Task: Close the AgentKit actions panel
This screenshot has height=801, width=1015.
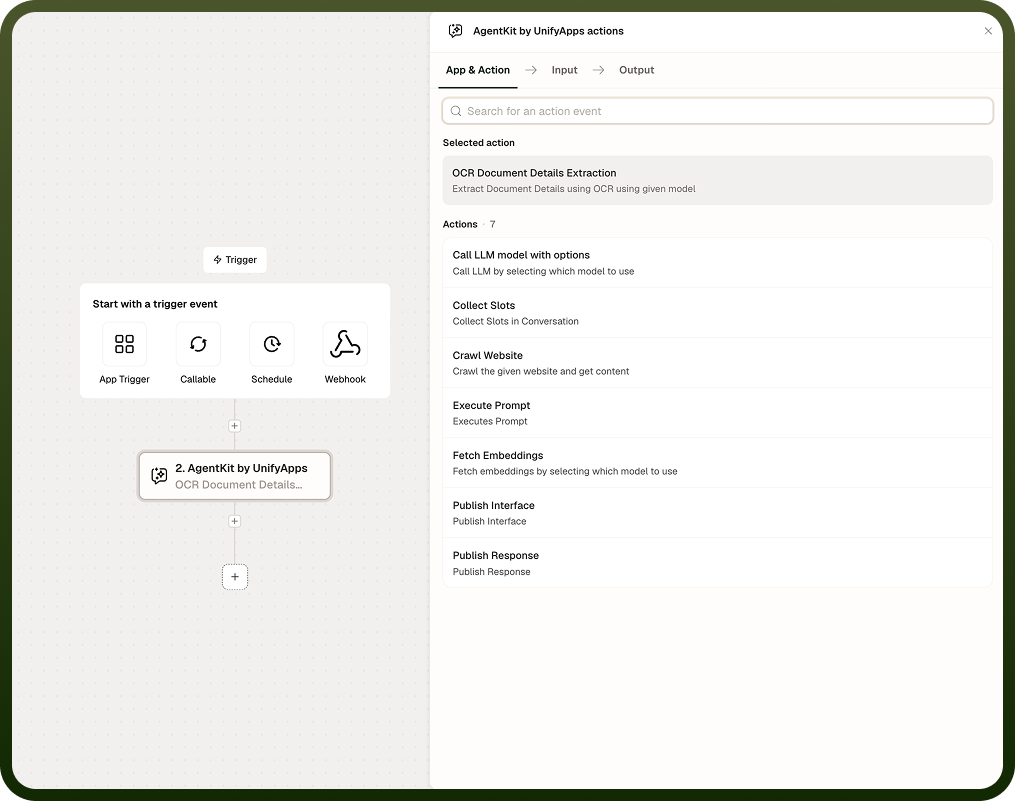Action: pyautogui.click(x=988, y=31)
